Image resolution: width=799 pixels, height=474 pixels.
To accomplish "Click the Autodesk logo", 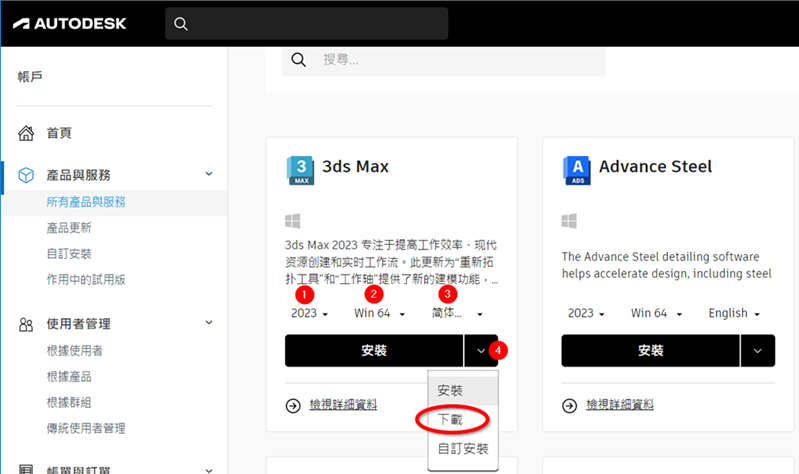I will point(69,23).
